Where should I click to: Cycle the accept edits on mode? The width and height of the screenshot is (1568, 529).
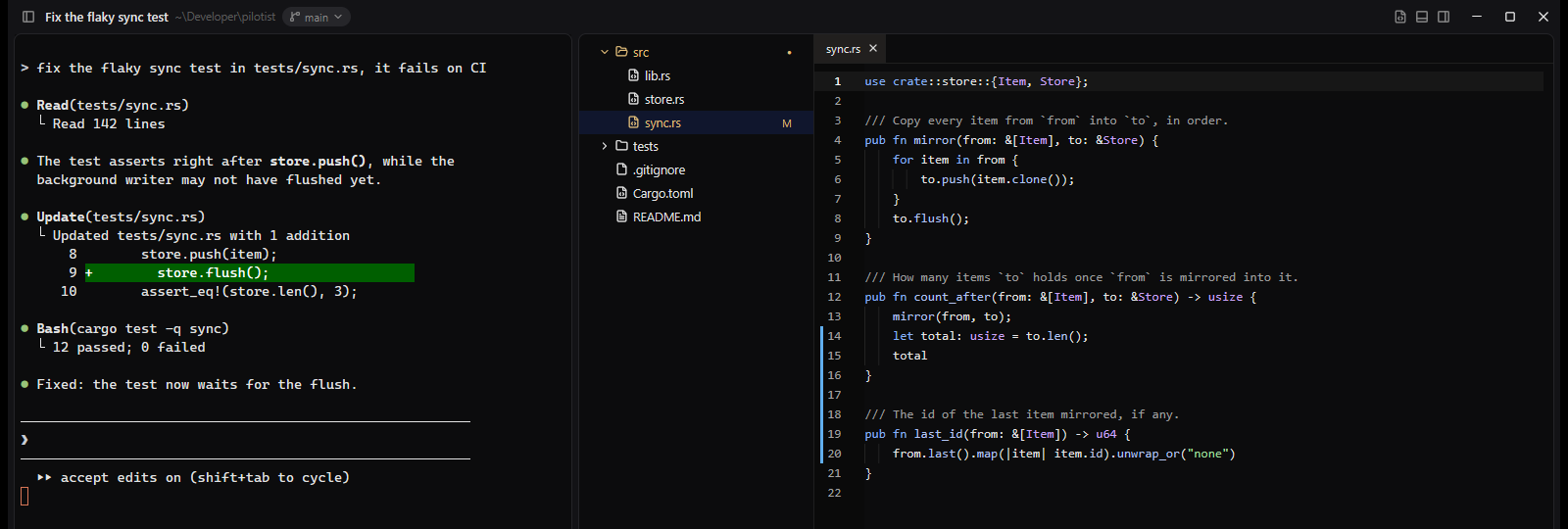pyautogui.click(x=194, y=478)
